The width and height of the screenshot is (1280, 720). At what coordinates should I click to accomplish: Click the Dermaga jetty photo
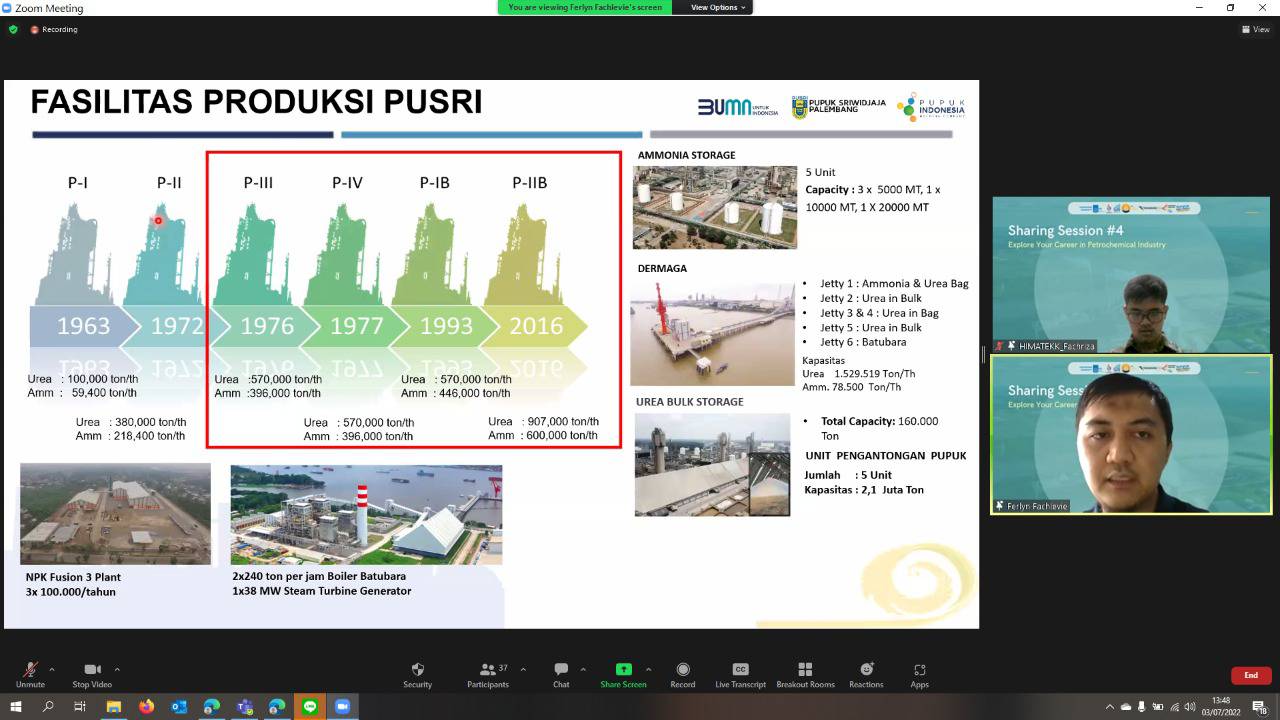(x=713, y=333)
